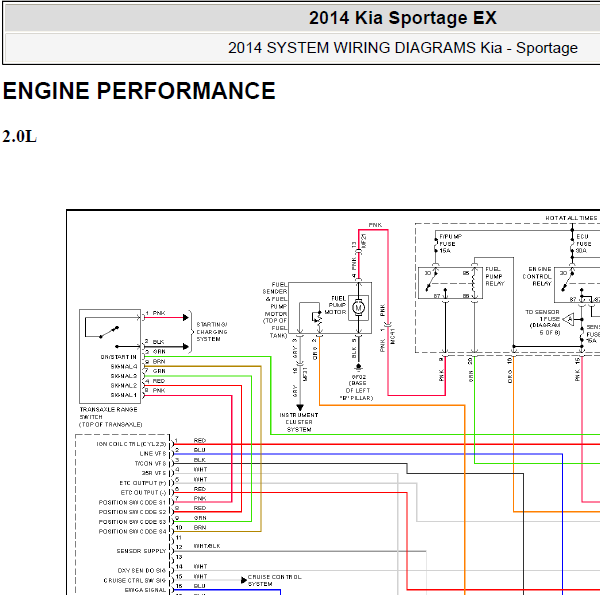Click the arrowhead pointing to Cruise Control System
The image size is (600, 595).
(244, 580)
